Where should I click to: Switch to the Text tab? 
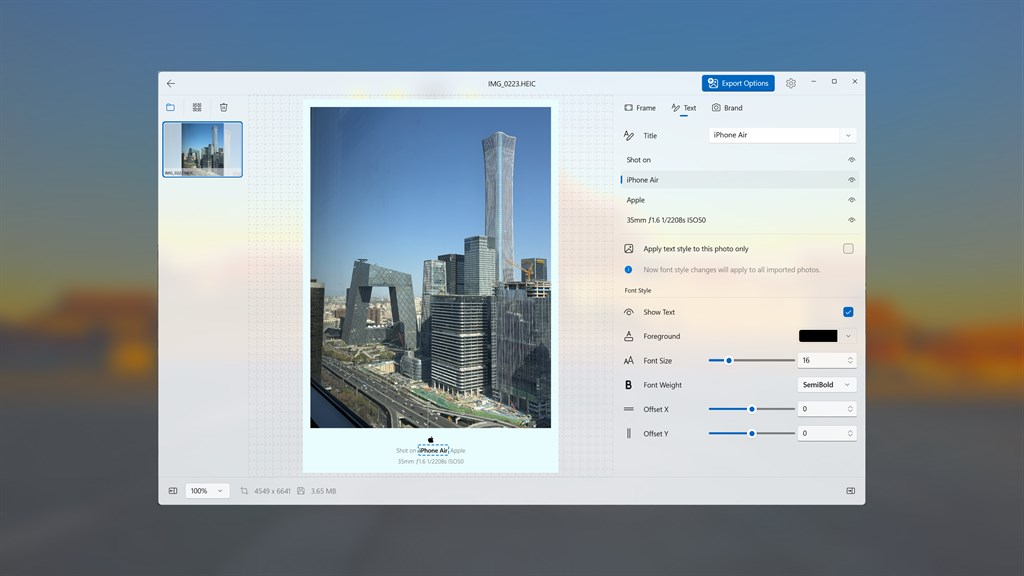pyautogui.click(x=684, y=108)
